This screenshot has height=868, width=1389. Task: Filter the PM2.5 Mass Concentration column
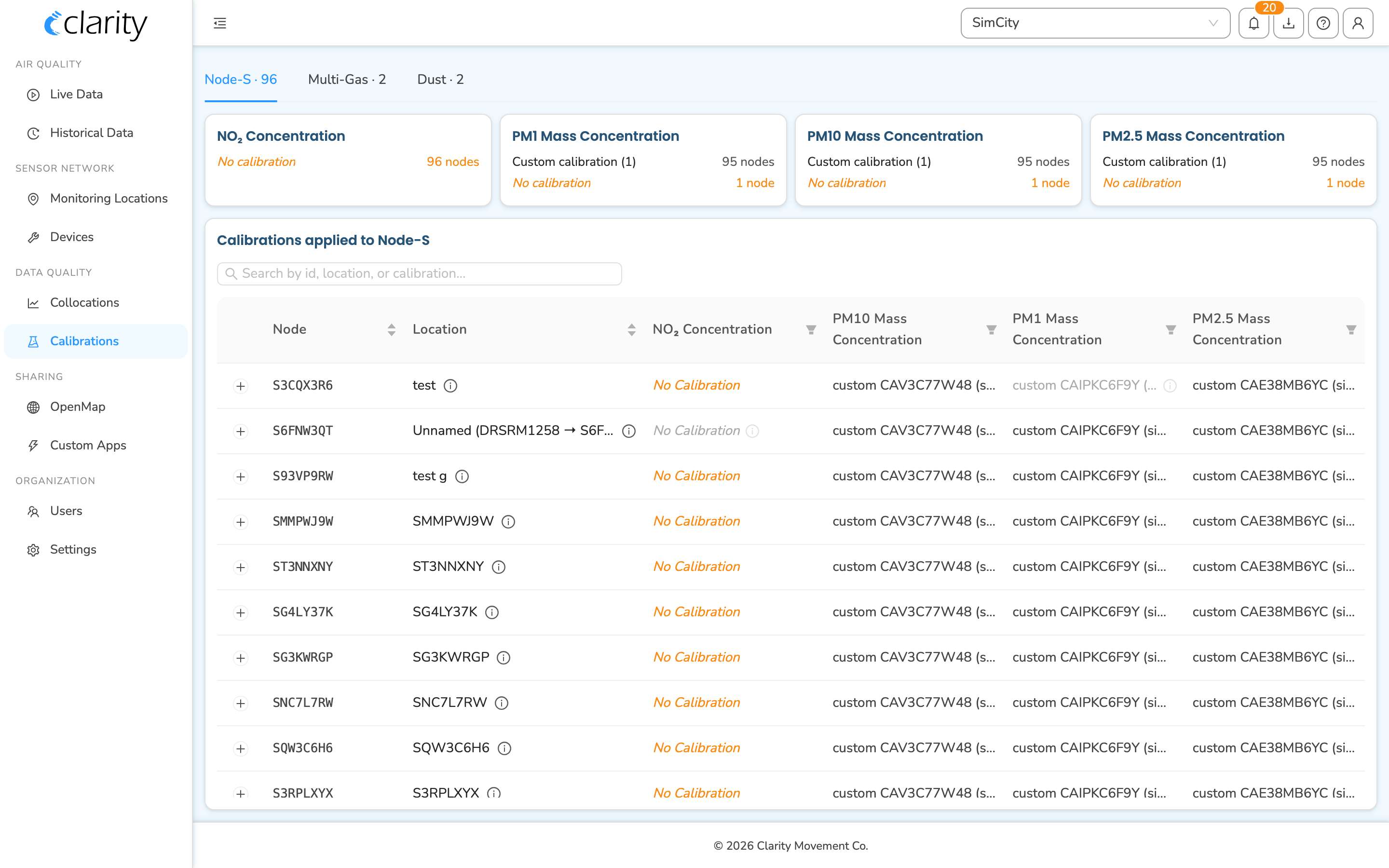1351,329
